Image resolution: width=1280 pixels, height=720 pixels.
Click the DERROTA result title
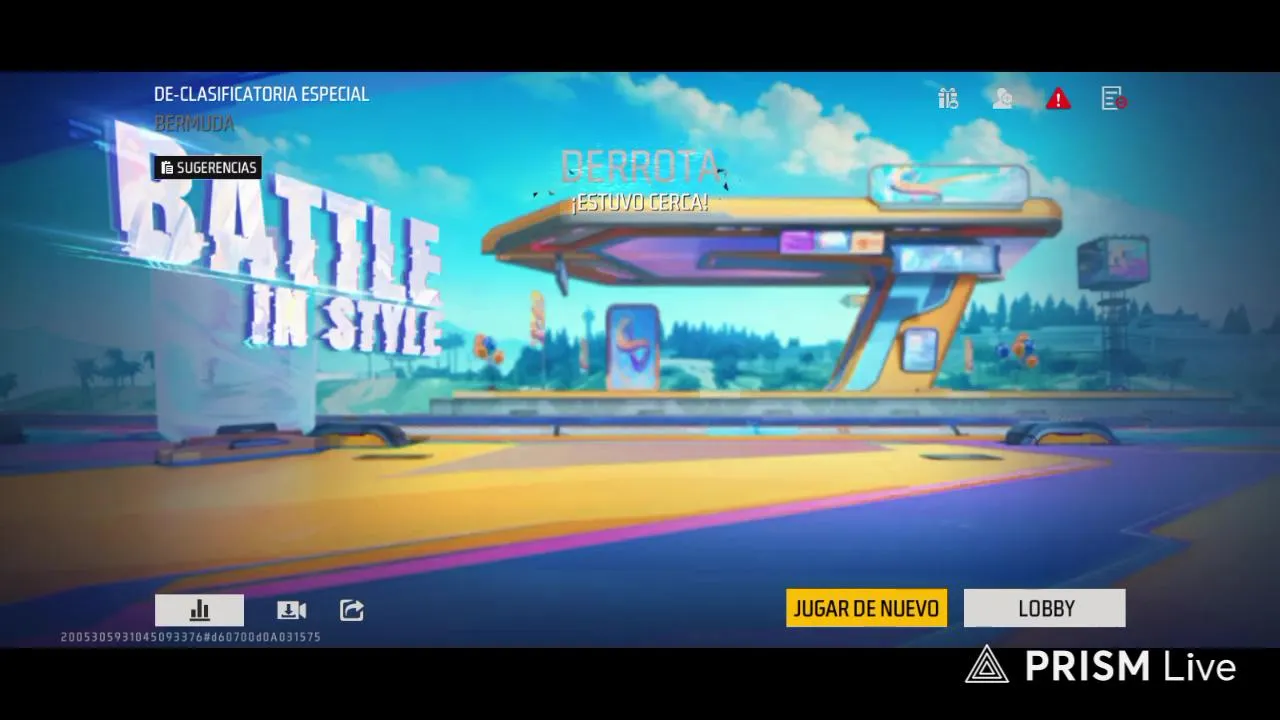(x=640, y=166)
